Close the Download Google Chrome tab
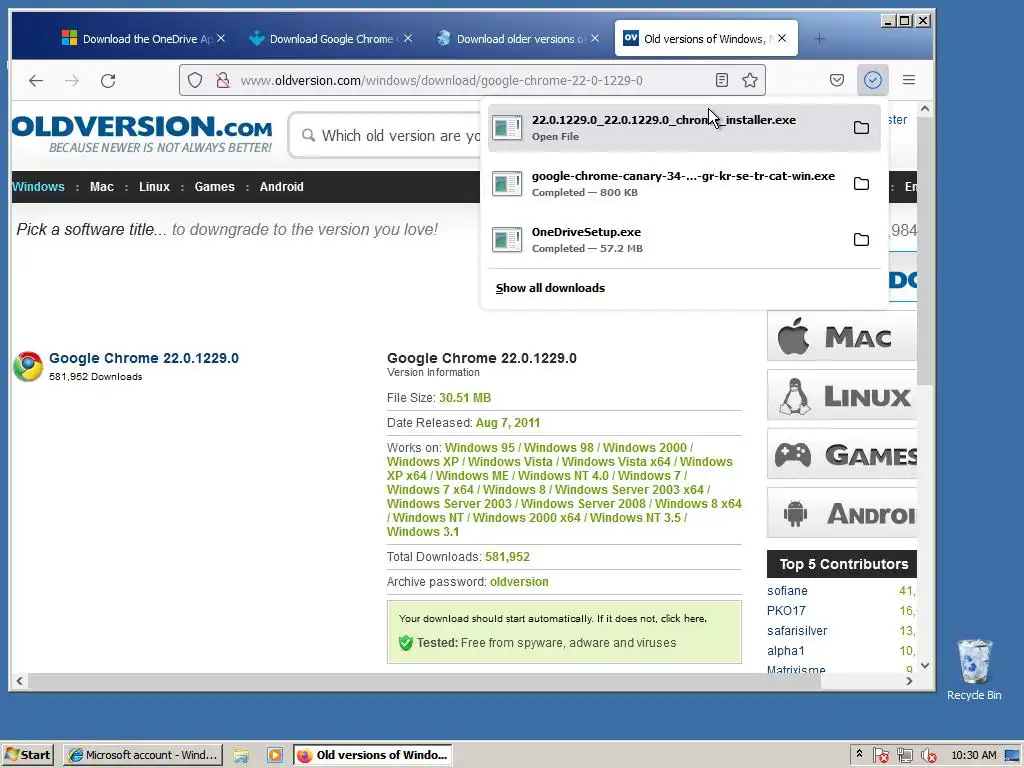The image size is (1024, 768). tap(408, 39)
